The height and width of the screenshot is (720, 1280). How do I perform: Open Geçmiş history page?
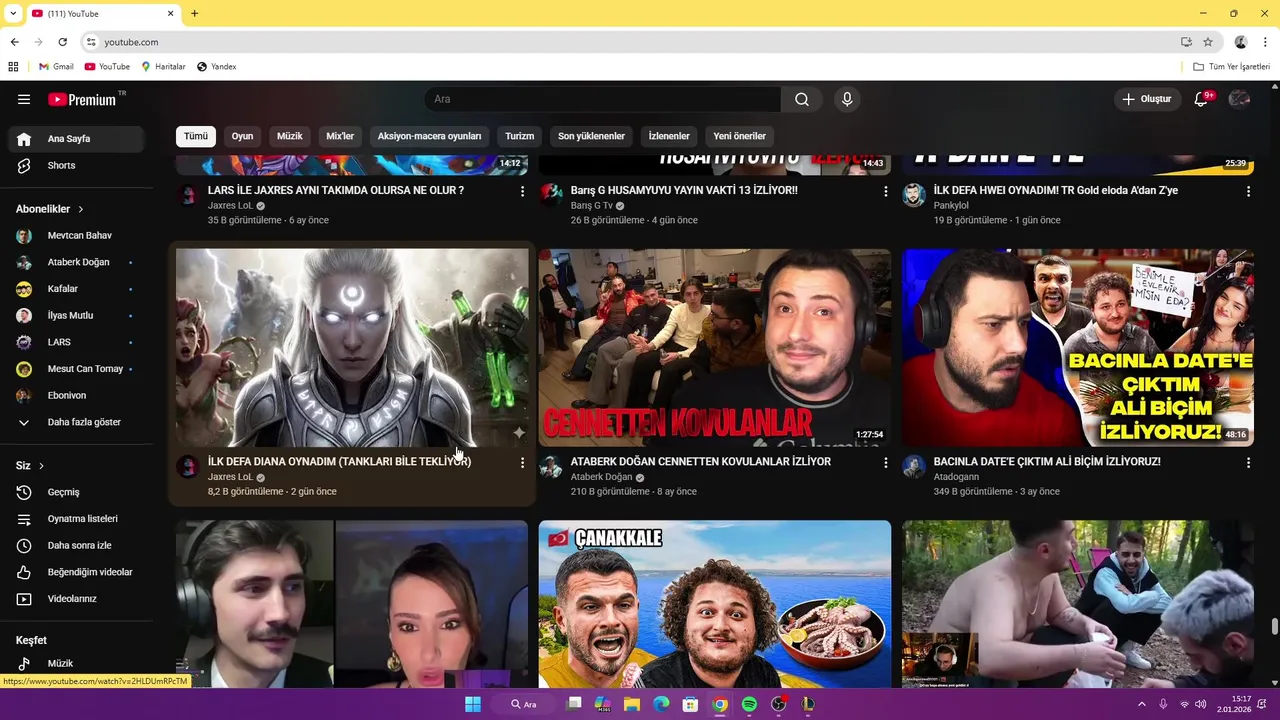(x=76, y=492)
